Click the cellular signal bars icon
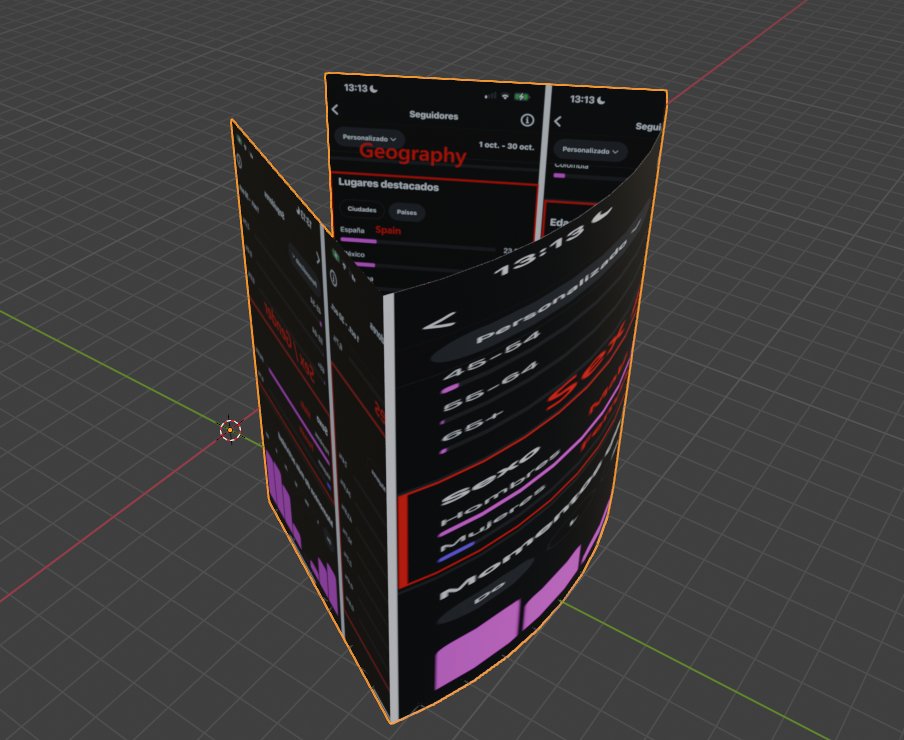The image size is (904, 740). click(491, 96)
